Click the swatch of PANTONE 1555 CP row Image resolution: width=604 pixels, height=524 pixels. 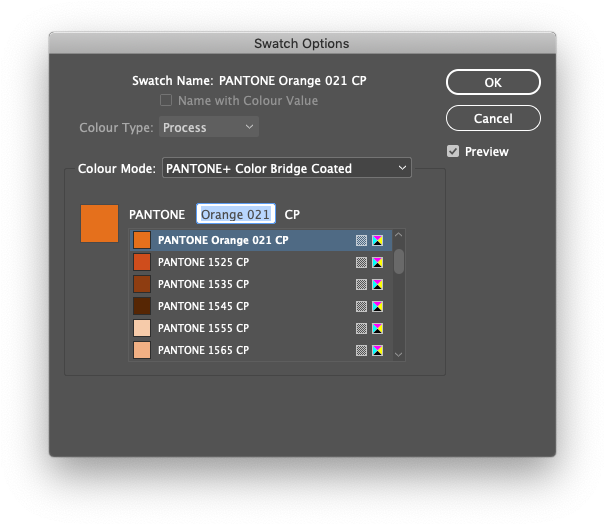coord(142,328)
